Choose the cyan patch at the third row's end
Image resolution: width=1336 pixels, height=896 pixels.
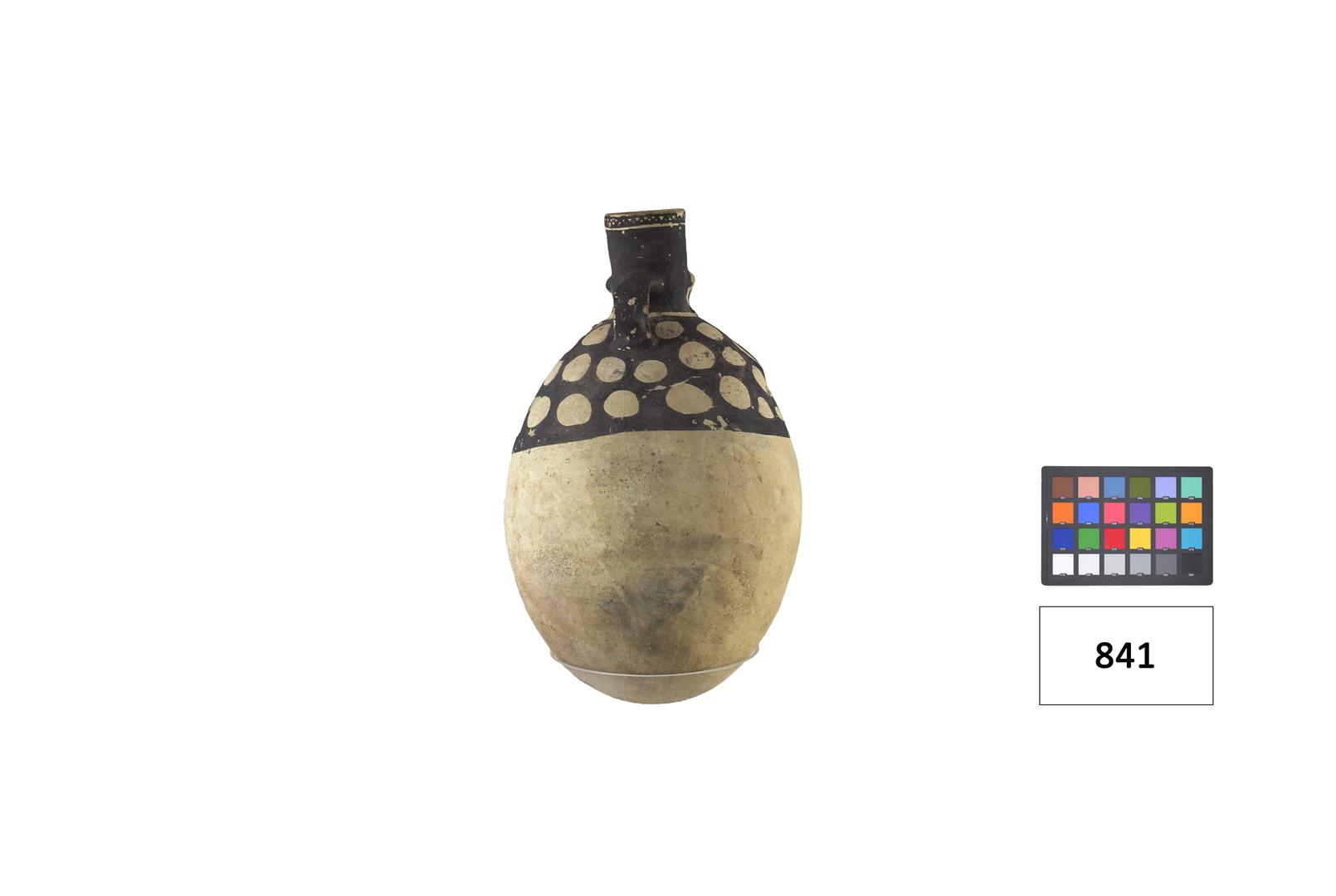coord(1192,538)
